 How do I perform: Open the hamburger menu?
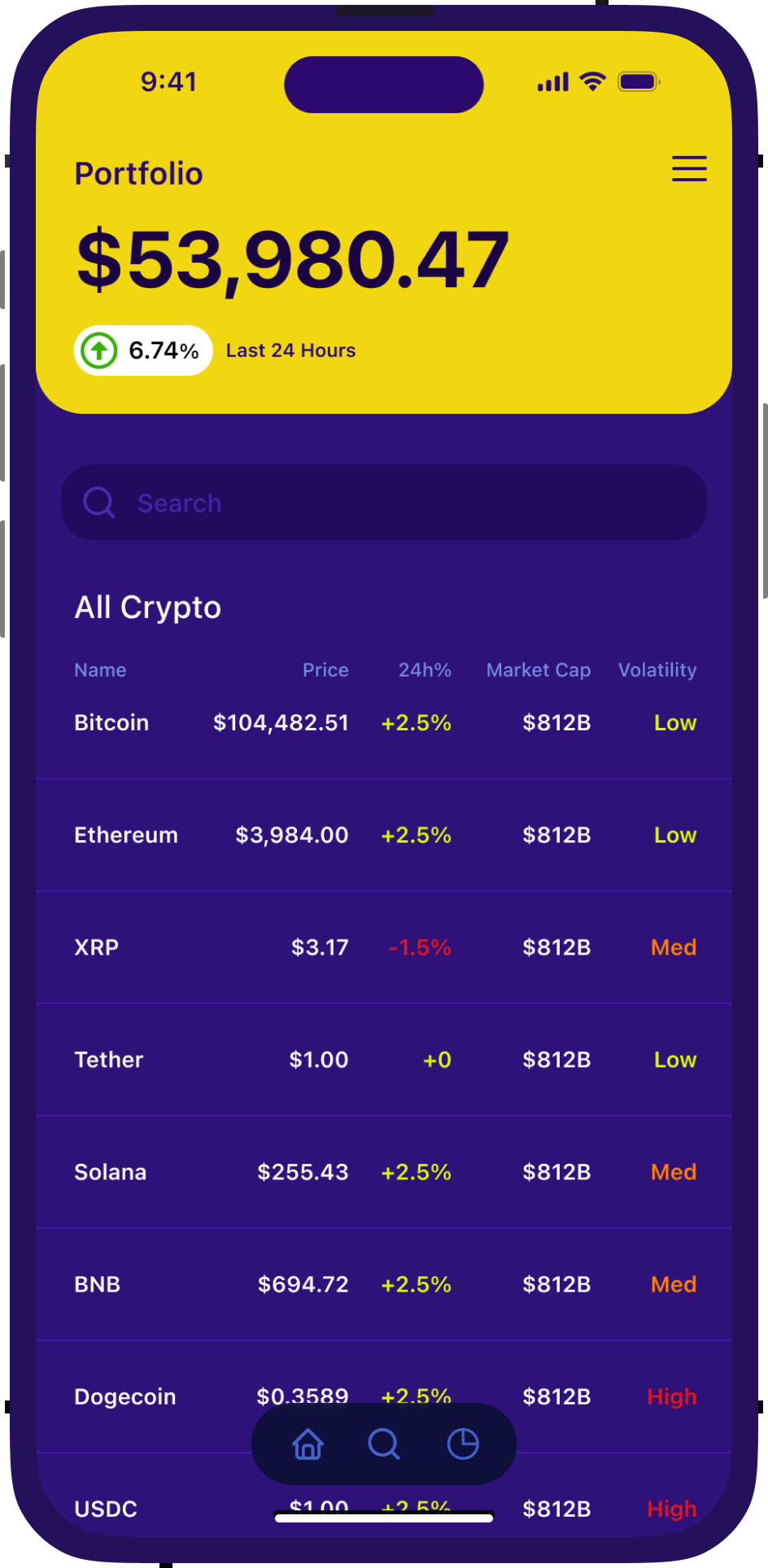tap(689, 168)
